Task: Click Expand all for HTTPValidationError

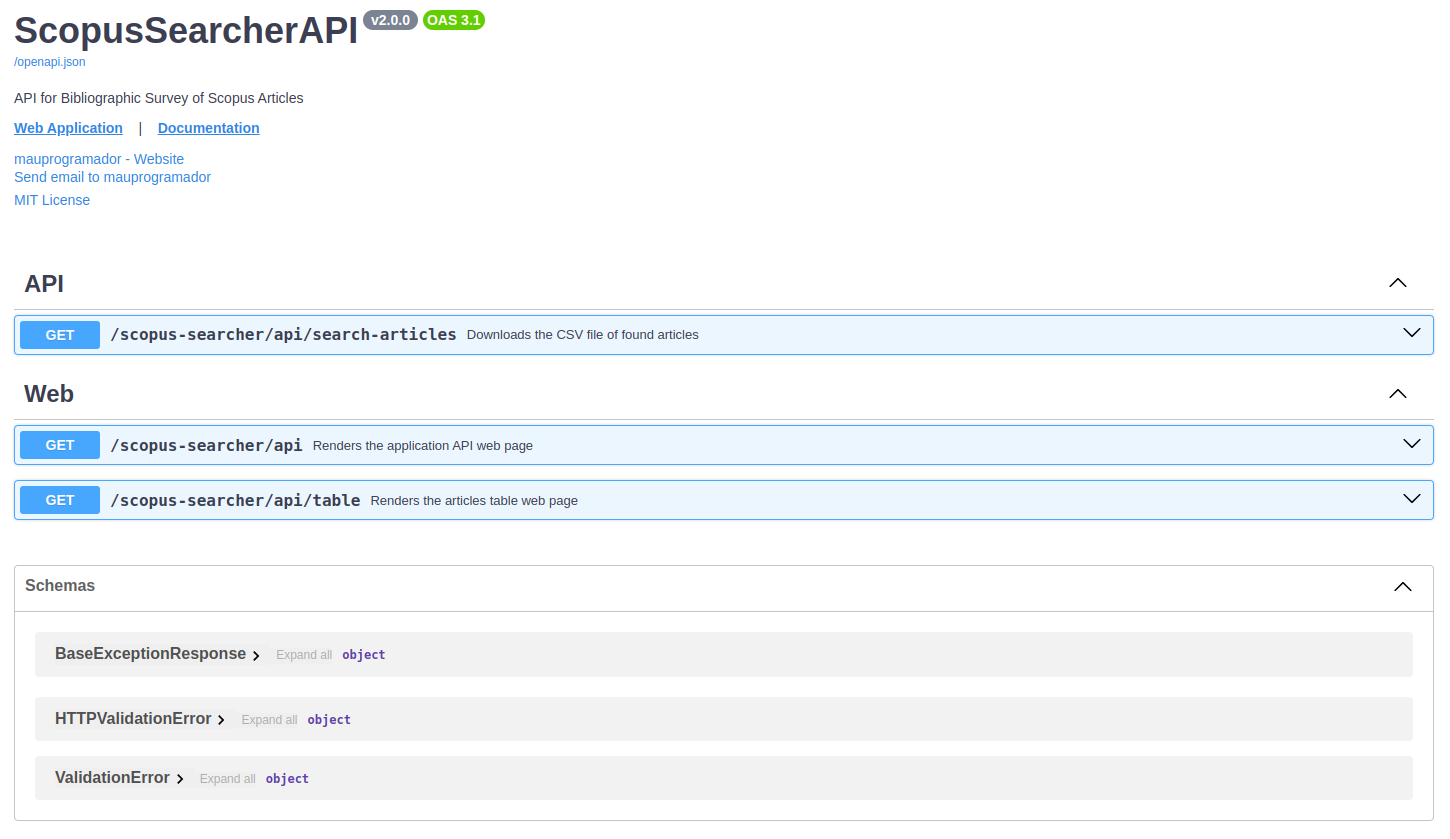Action: 269,720
